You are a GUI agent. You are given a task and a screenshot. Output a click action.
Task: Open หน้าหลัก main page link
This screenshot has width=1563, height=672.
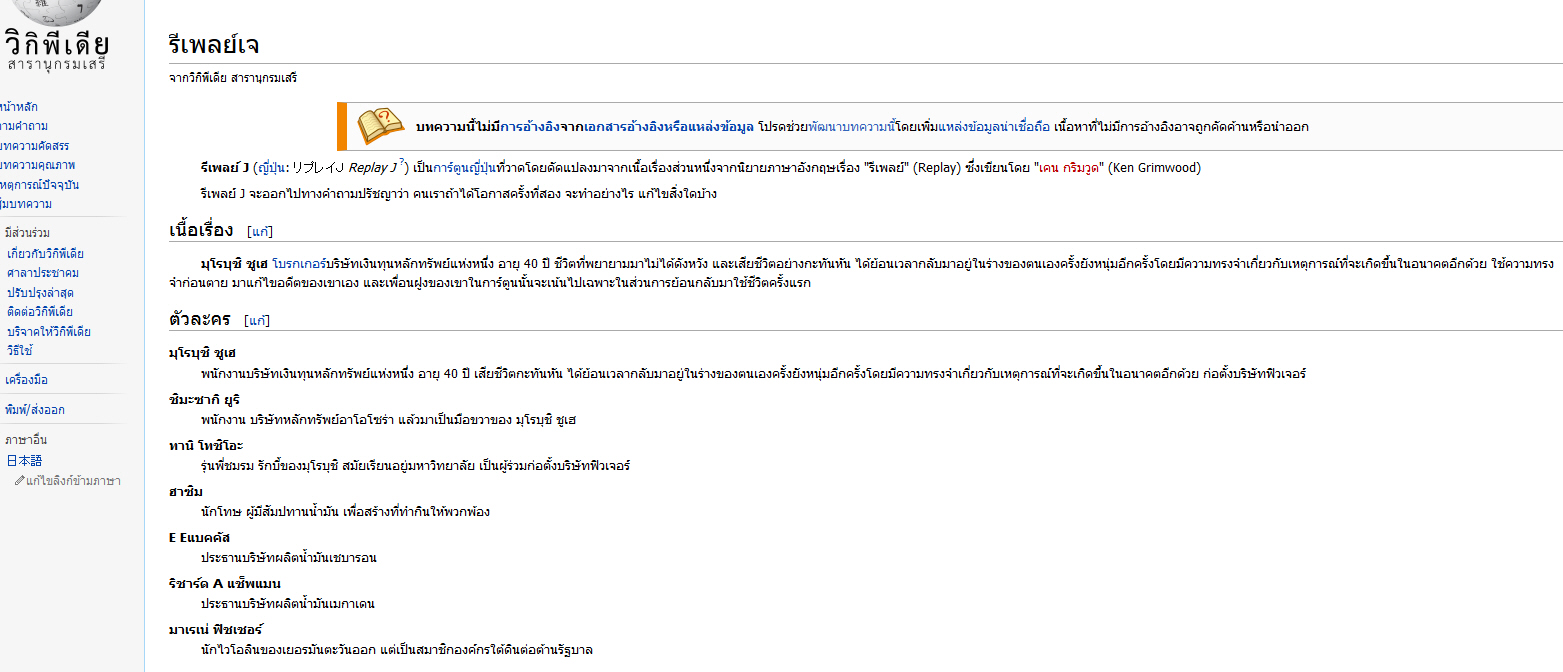tap(20, 107)
